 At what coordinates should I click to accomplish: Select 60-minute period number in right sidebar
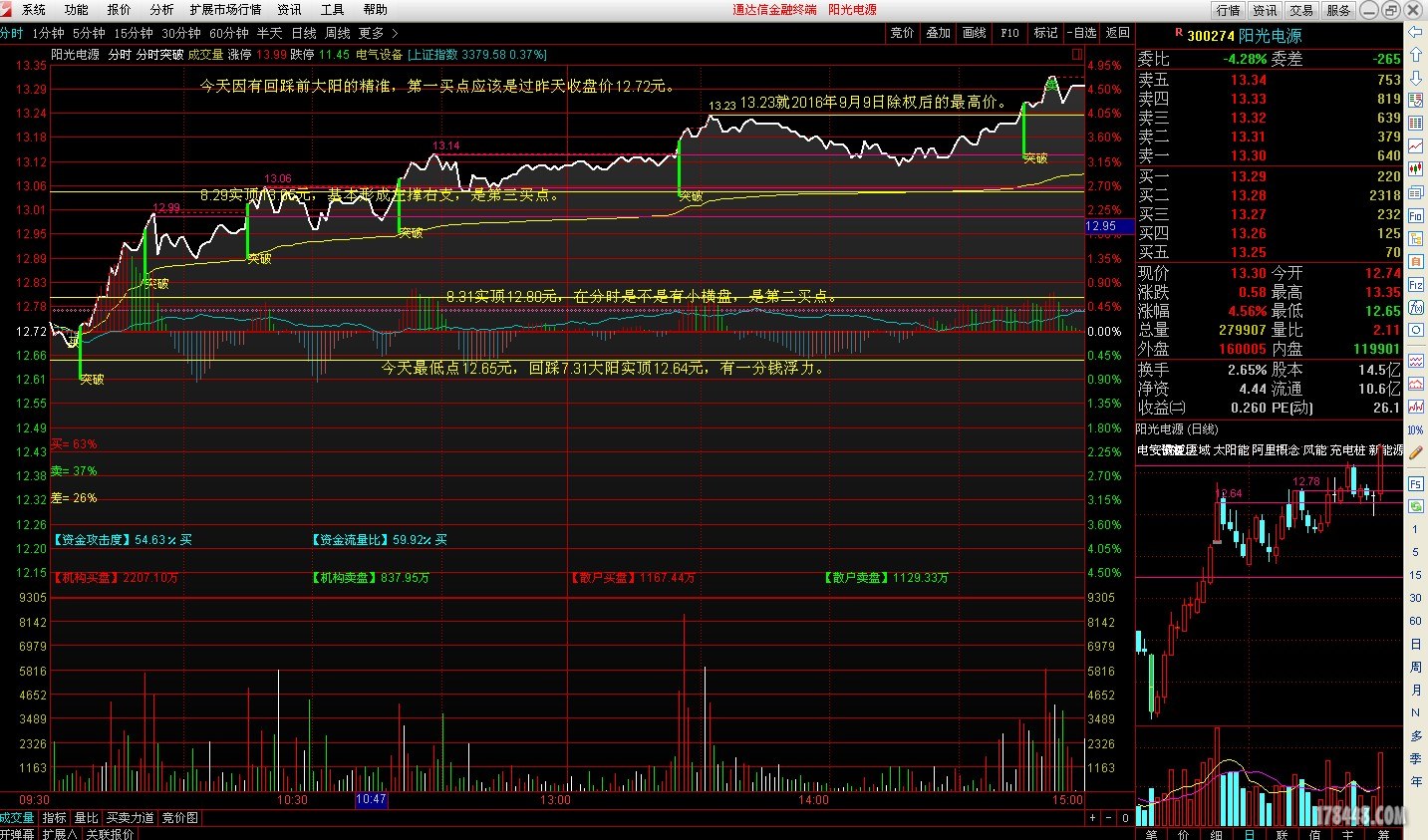(1415, 621)
